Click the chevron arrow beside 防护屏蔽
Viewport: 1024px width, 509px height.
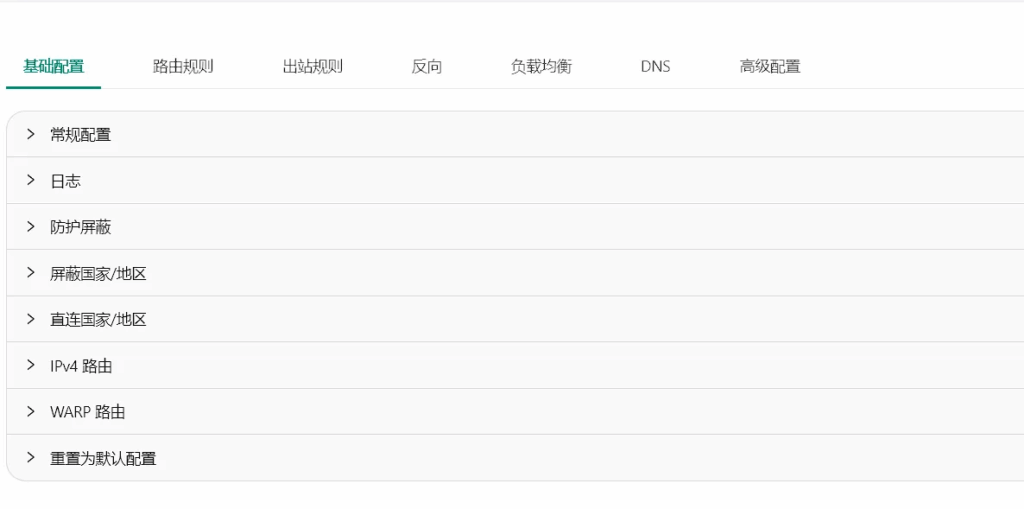pos(31,227)
